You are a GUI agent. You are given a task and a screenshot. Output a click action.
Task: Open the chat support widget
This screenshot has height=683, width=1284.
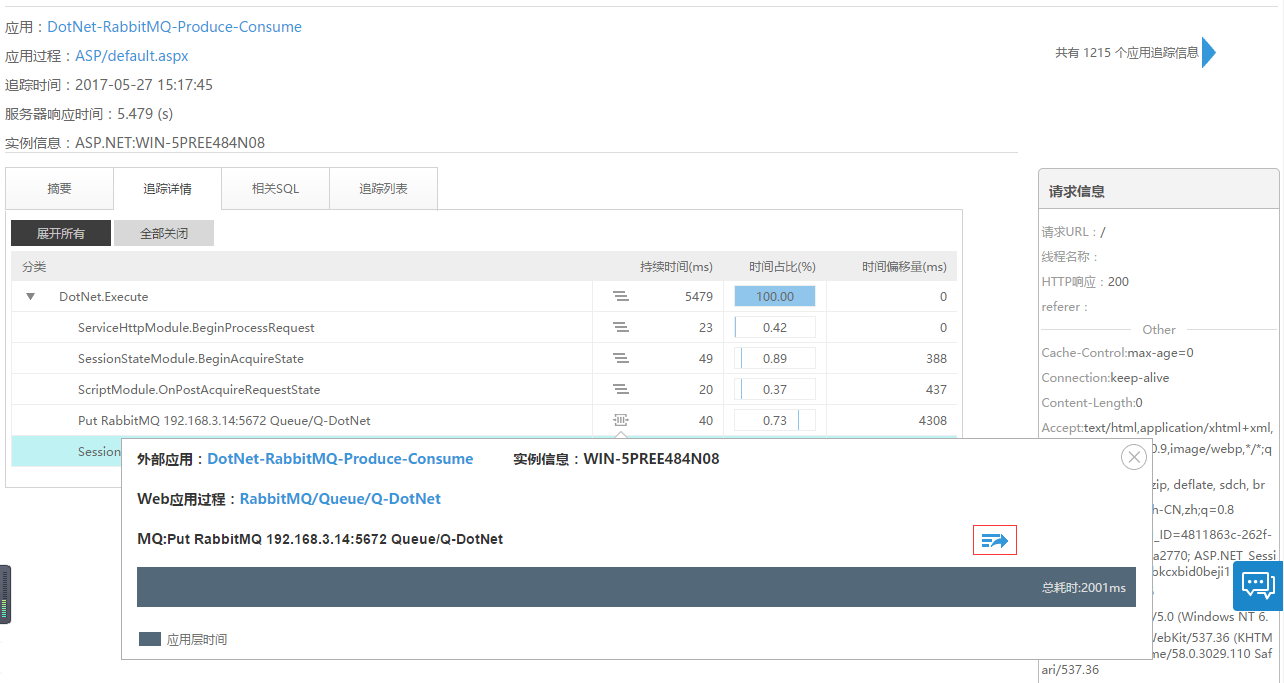[1258, 585]
